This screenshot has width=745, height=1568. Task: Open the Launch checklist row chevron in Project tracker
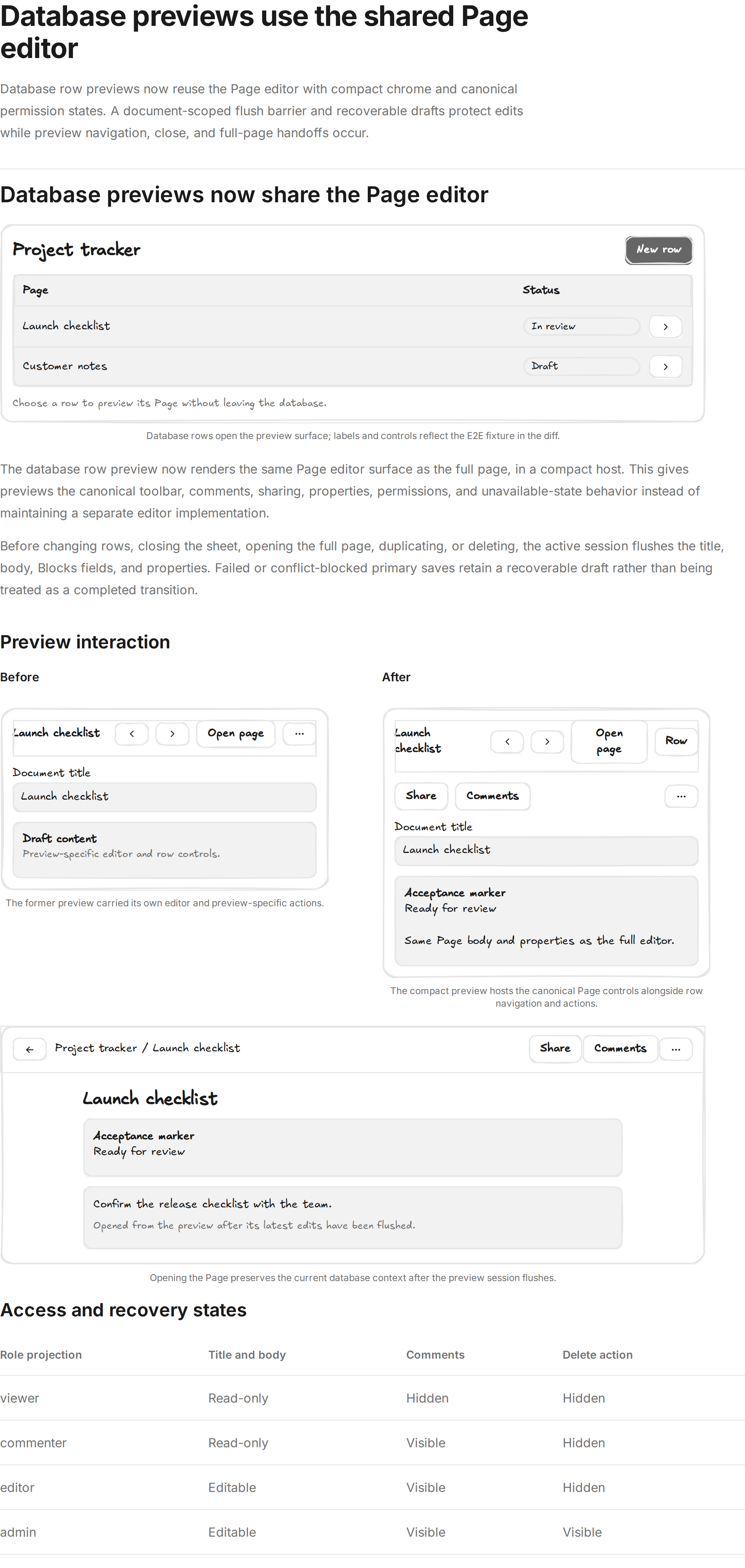pyautogui.click(x=665, y=327)
